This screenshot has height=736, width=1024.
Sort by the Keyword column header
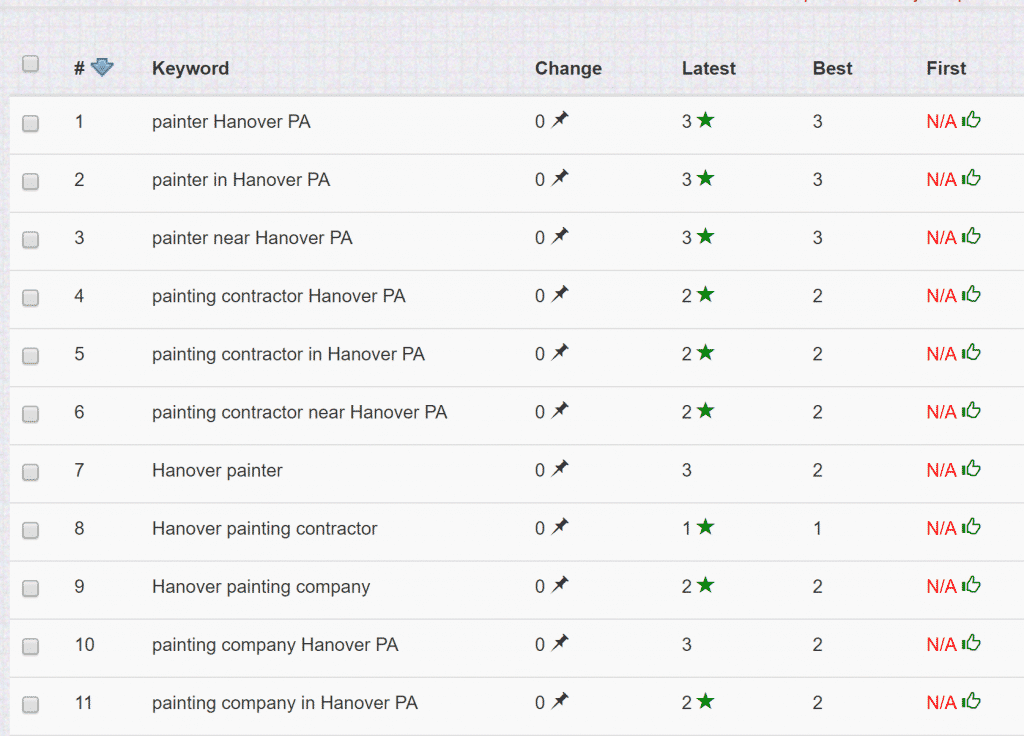pyautogui.click(x=190, y=68)
